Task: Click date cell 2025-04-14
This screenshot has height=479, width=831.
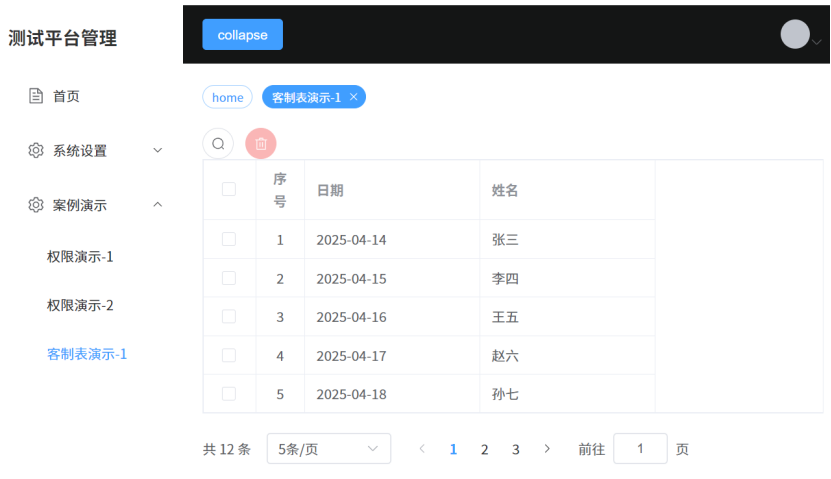Action: tap(351, 240)
